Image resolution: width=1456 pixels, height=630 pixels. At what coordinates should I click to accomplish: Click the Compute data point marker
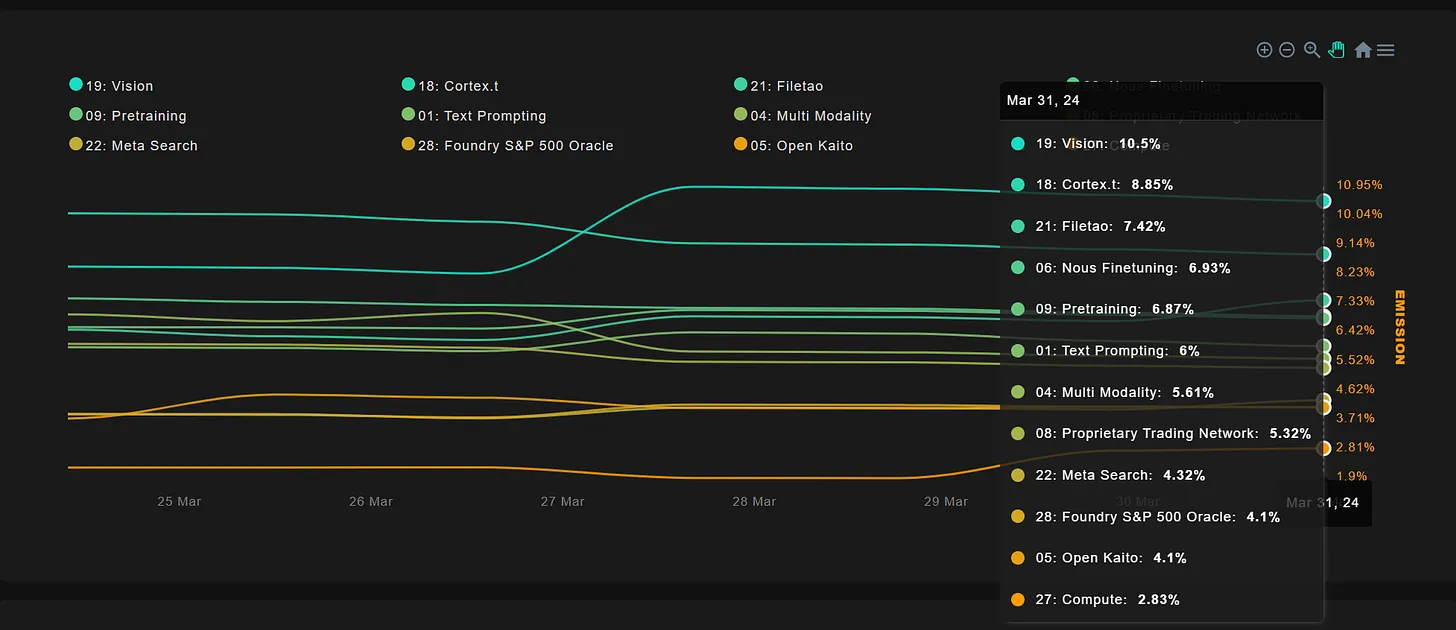pyautogui.click(x=1324, y=449)
